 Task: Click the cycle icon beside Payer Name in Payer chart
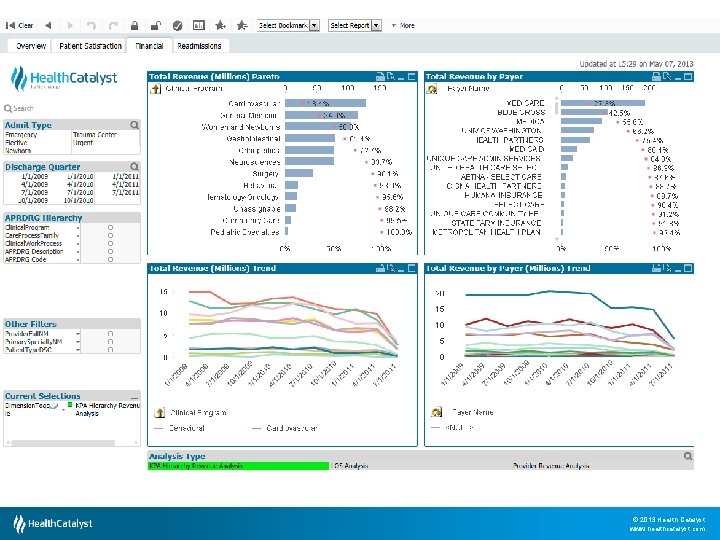[x=432, y=89]
